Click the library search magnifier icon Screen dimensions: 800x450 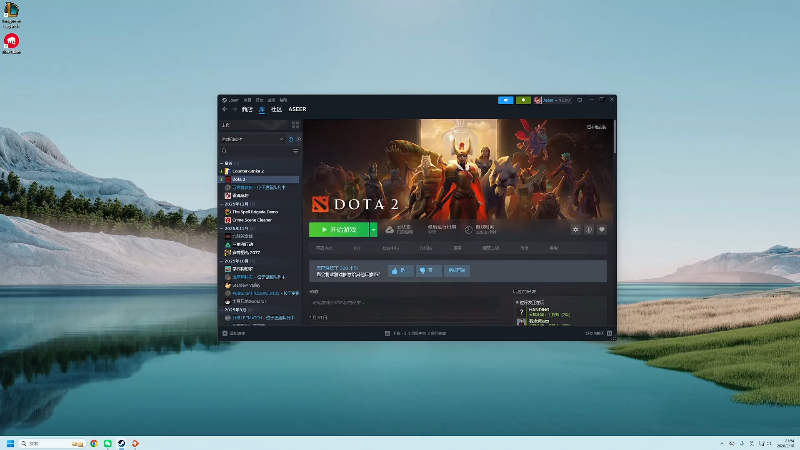[x=224, y=151]
